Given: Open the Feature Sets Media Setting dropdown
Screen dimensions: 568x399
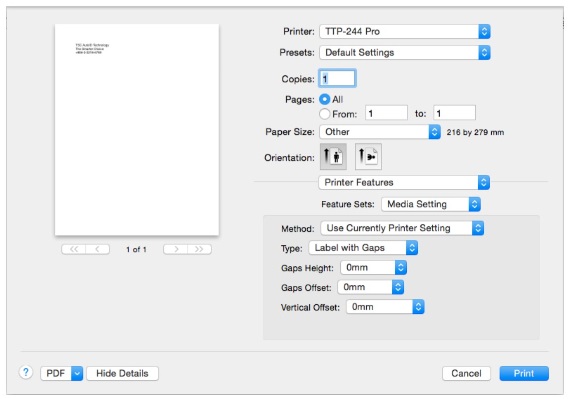Looking at the screenshot, I should pyautogui.click(x=431, y=204).
